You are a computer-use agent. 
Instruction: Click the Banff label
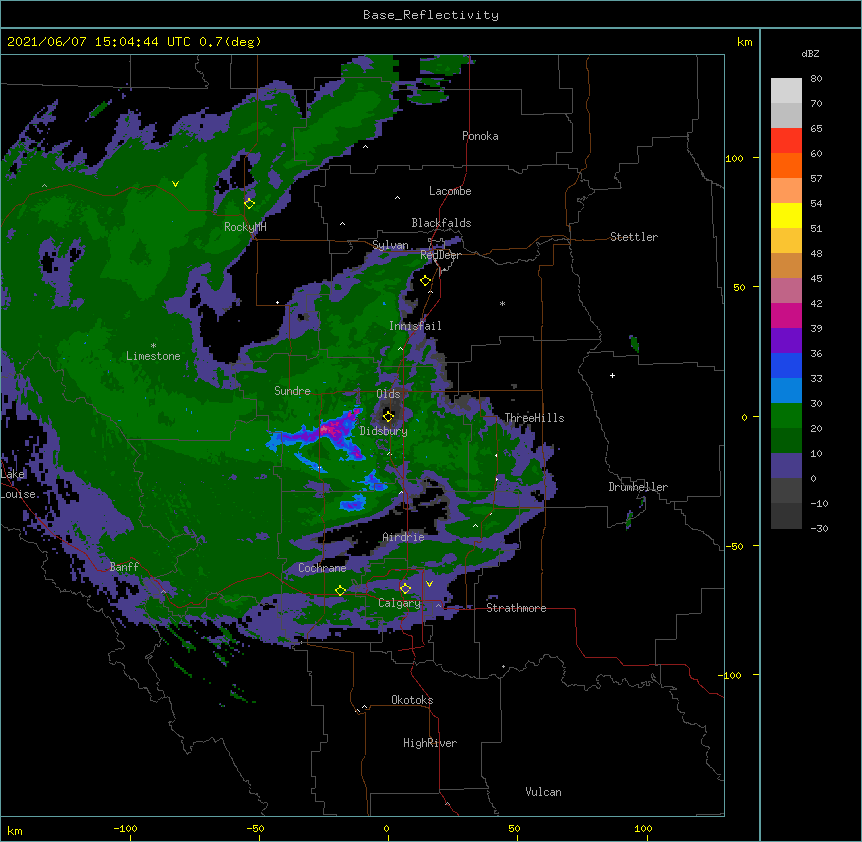click(124, 567)
